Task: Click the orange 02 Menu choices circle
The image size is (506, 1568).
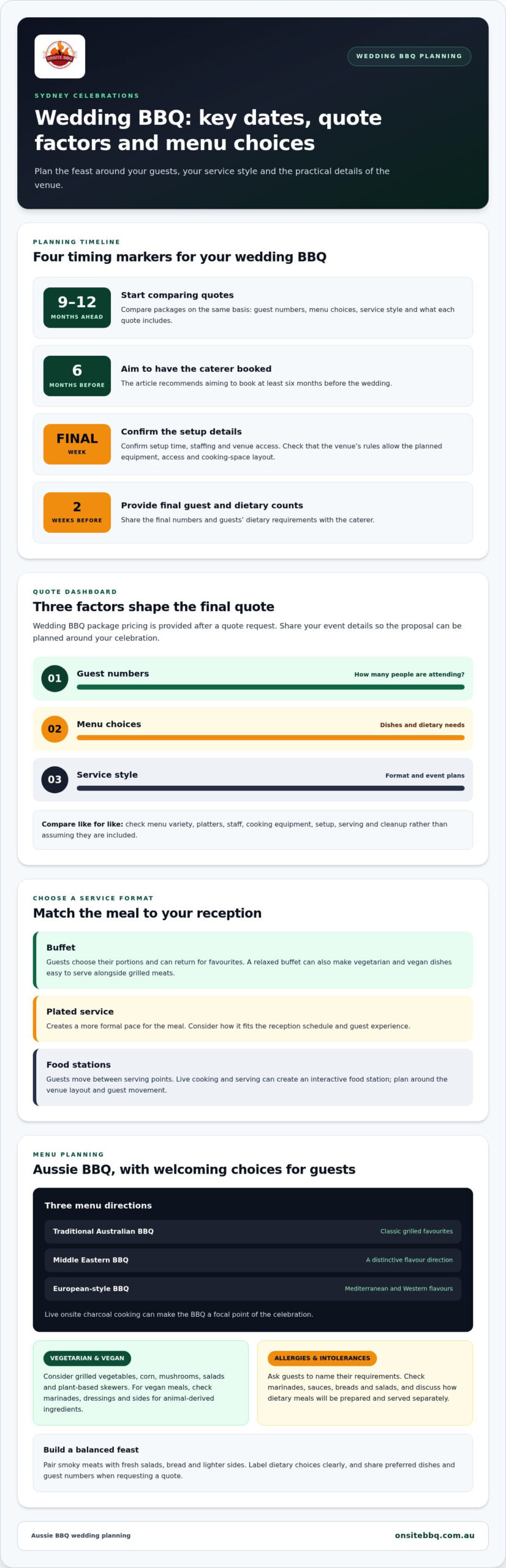Action: 55,729
